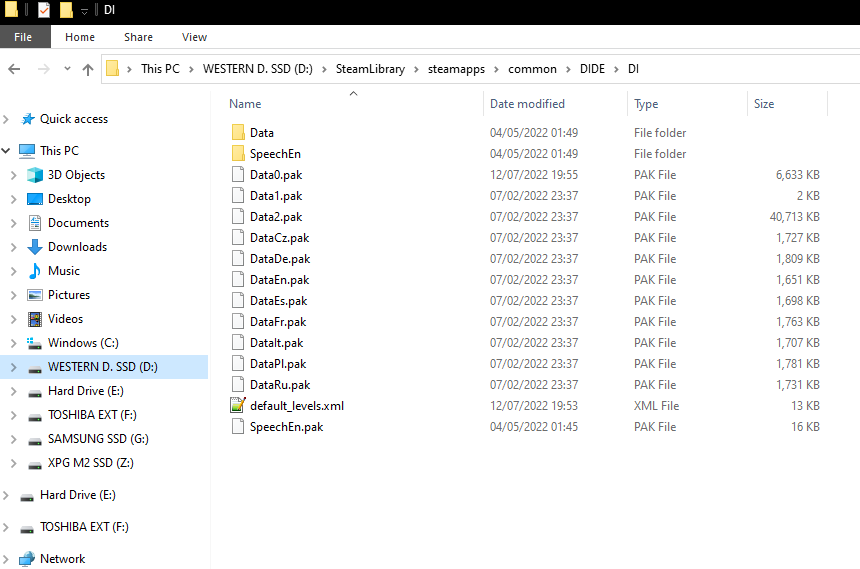Click common breadcrumb in address bar
The height and width of the screenshot is (569, 860).
532,69
